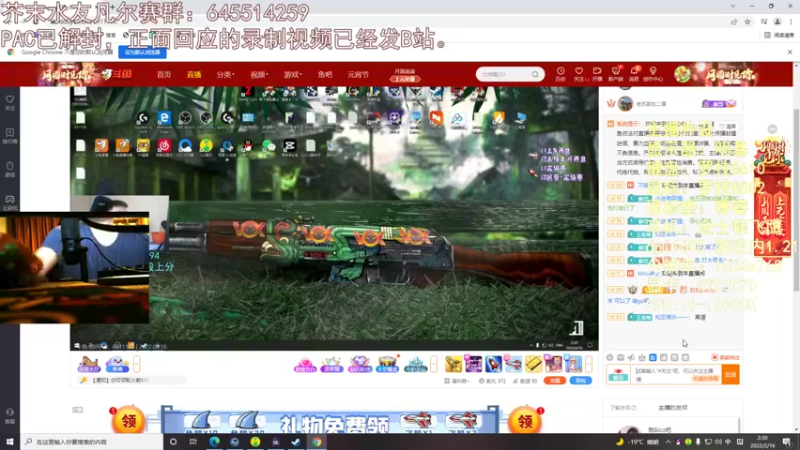Click the Douyu logo in the header
Viewport: 800px width, 450px height.
click(x=116, y=74)
